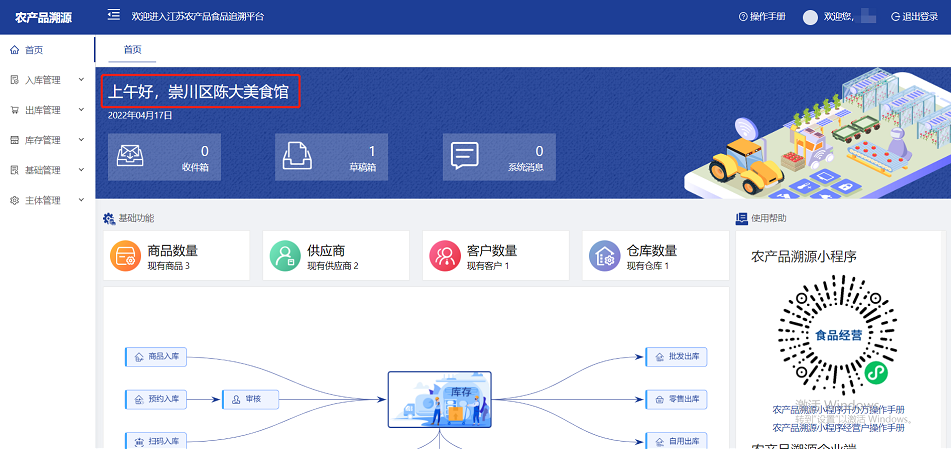Click the red 客户数量 icon
951x449 pixels.
click(445, 256)
